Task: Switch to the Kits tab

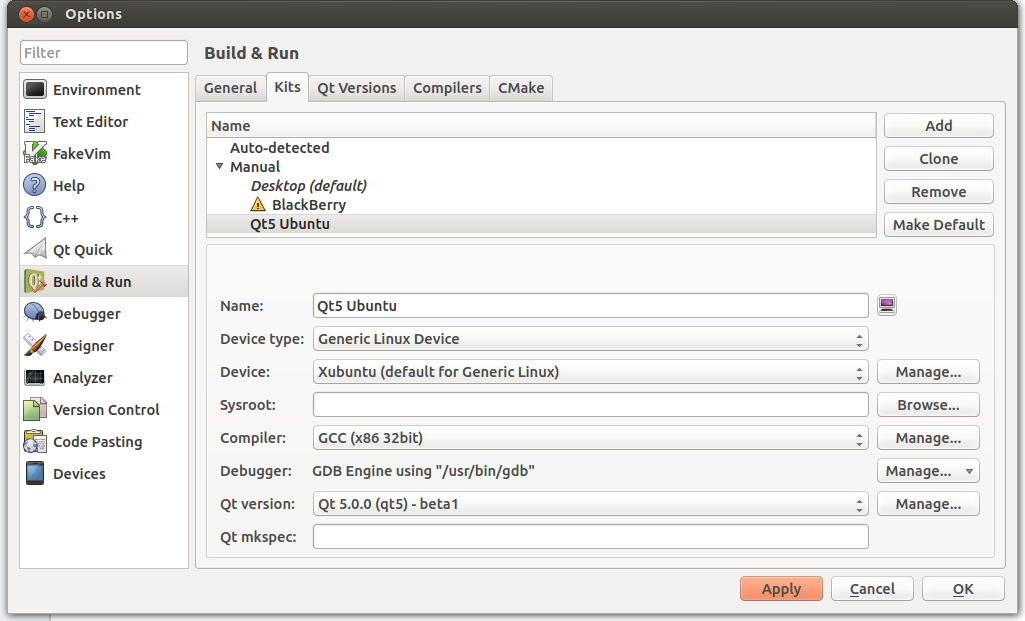Action: point(288,87)
